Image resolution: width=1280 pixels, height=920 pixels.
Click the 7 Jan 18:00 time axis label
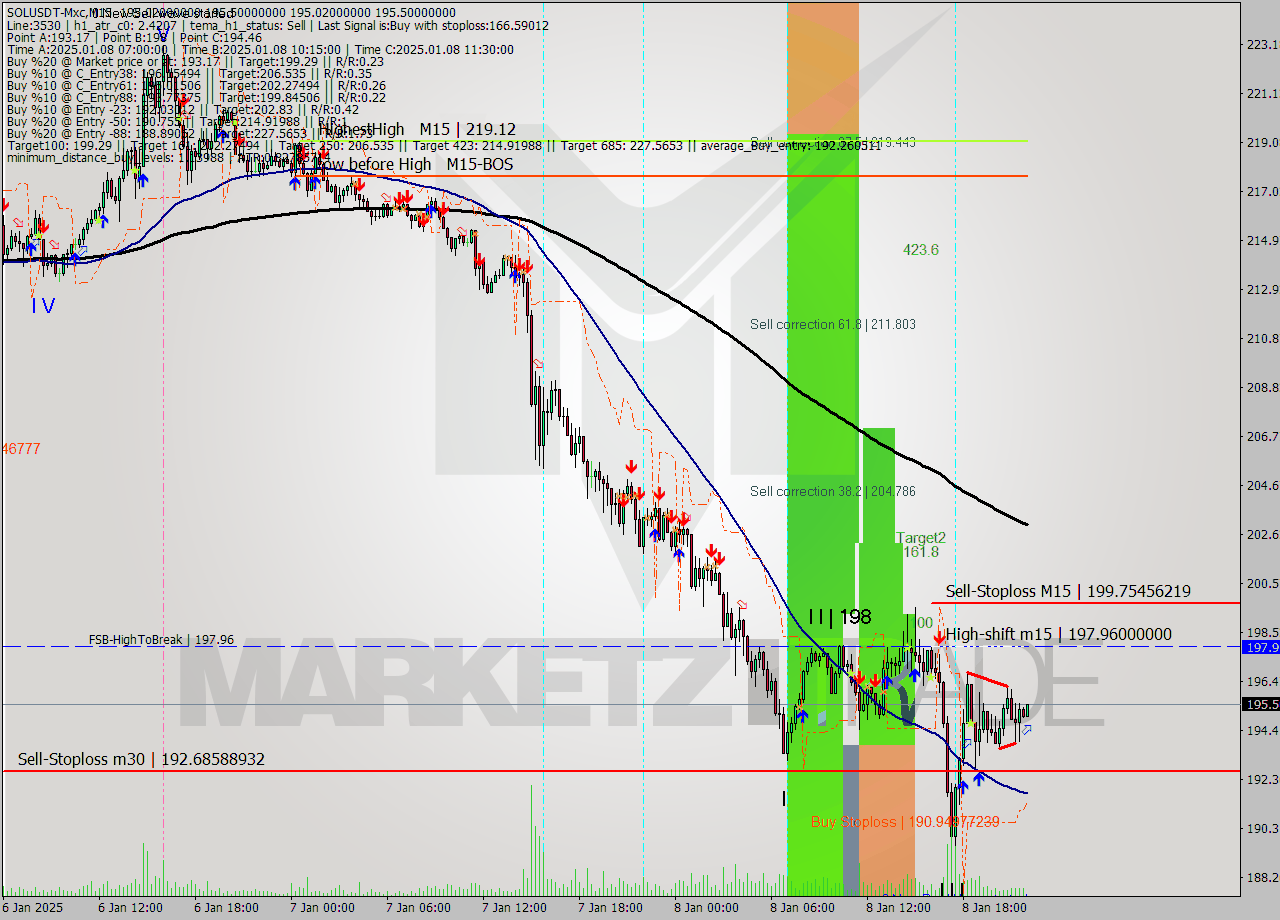(x=610, y=908)
